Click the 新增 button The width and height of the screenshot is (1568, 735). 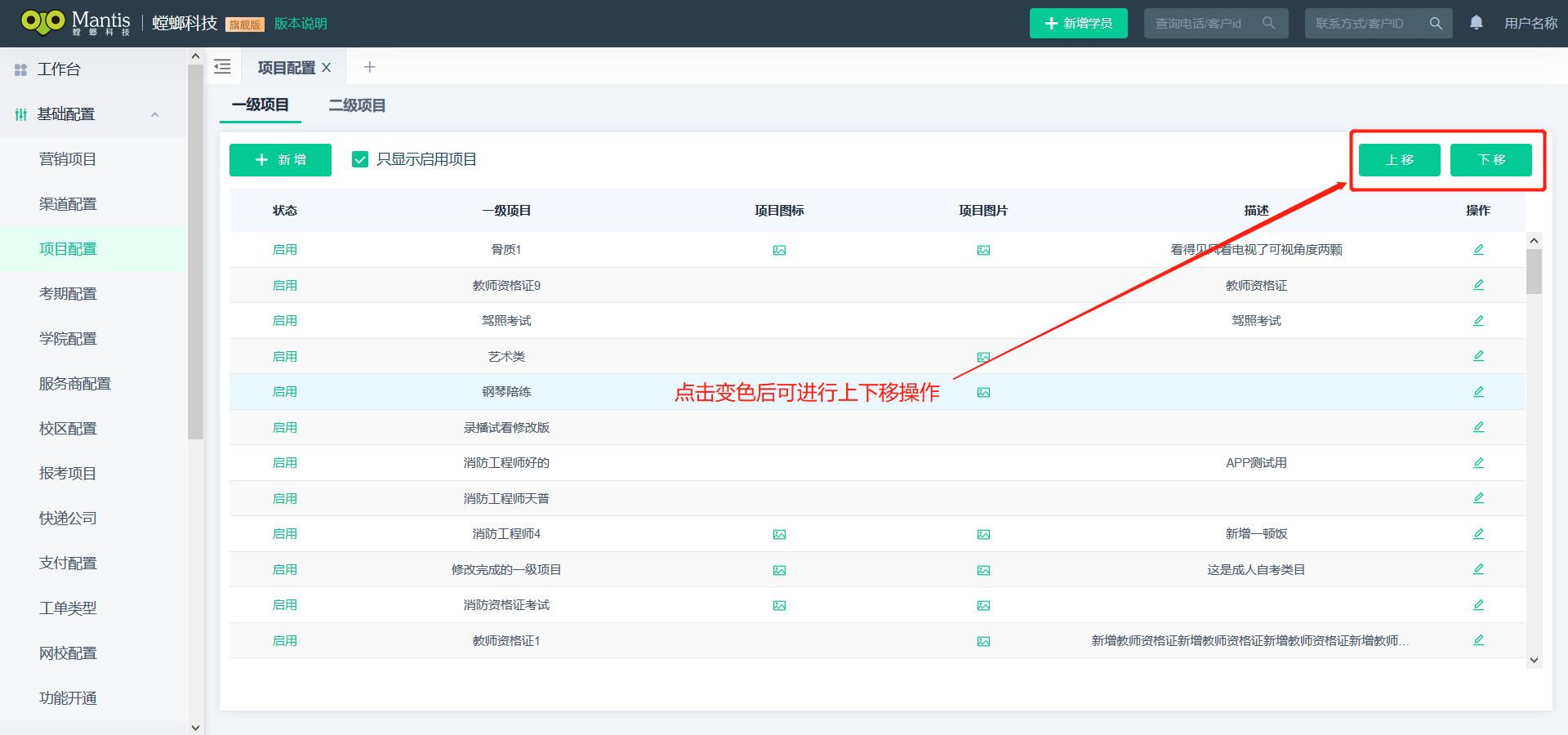point(280,160)
